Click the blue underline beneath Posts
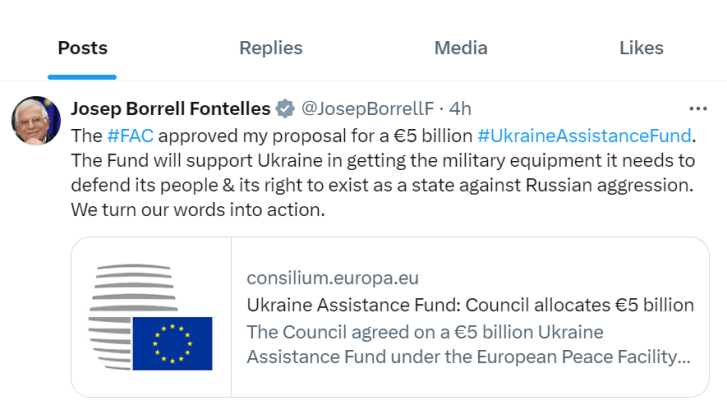Screen dimensions: 727x405 point(82,76)
